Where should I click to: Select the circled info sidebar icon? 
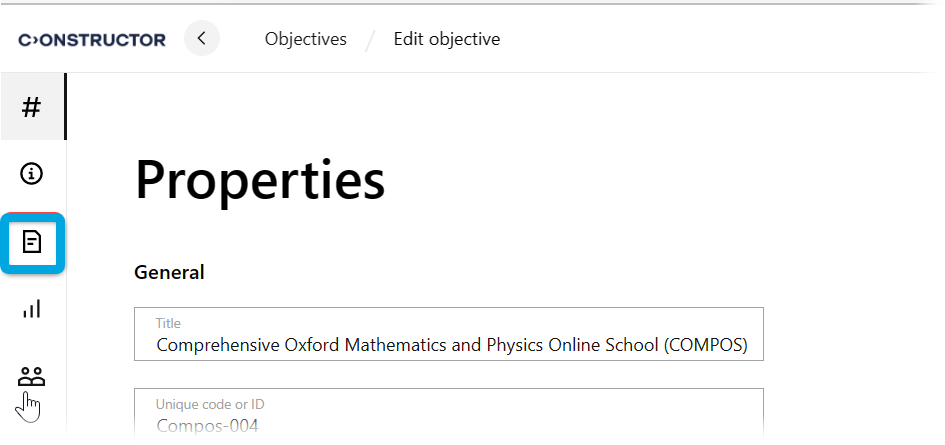[x=32, y=174]
